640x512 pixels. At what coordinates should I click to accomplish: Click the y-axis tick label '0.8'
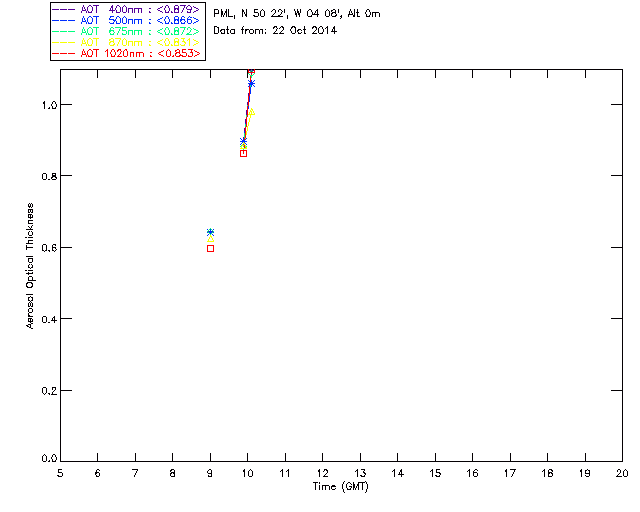click(x=49, y=176)
